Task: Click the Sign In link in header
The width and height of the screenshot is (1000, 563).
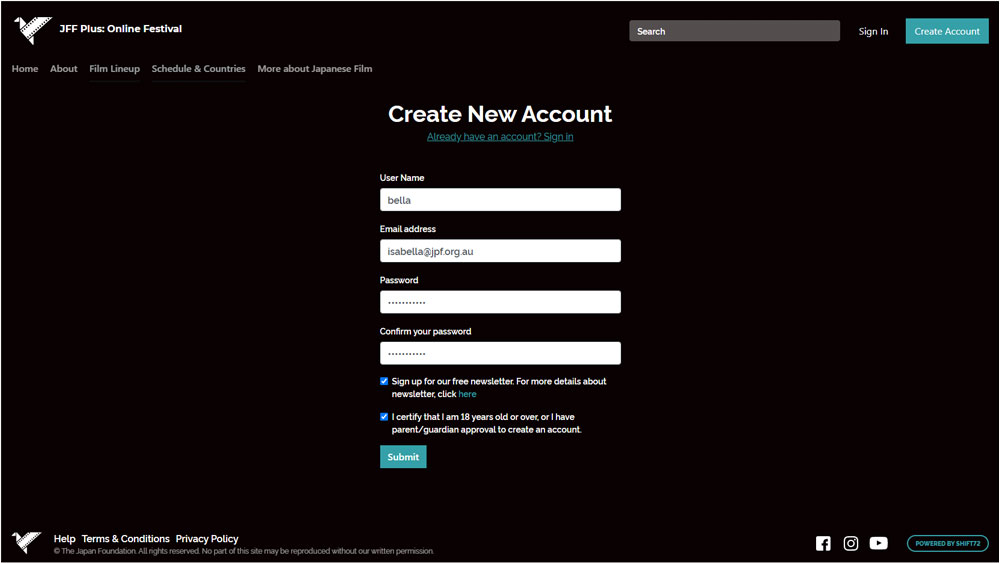Action: [873, 31]
